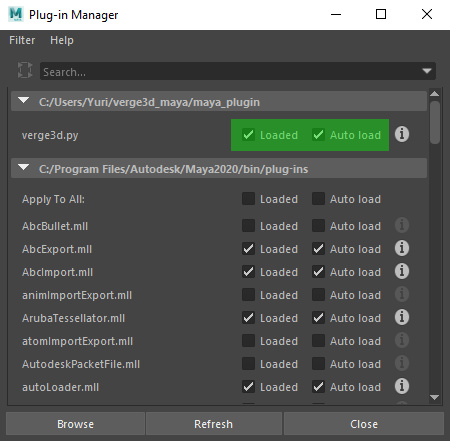Open autoLoader.mll info icon
450x441 pixels.
(402, 386)
